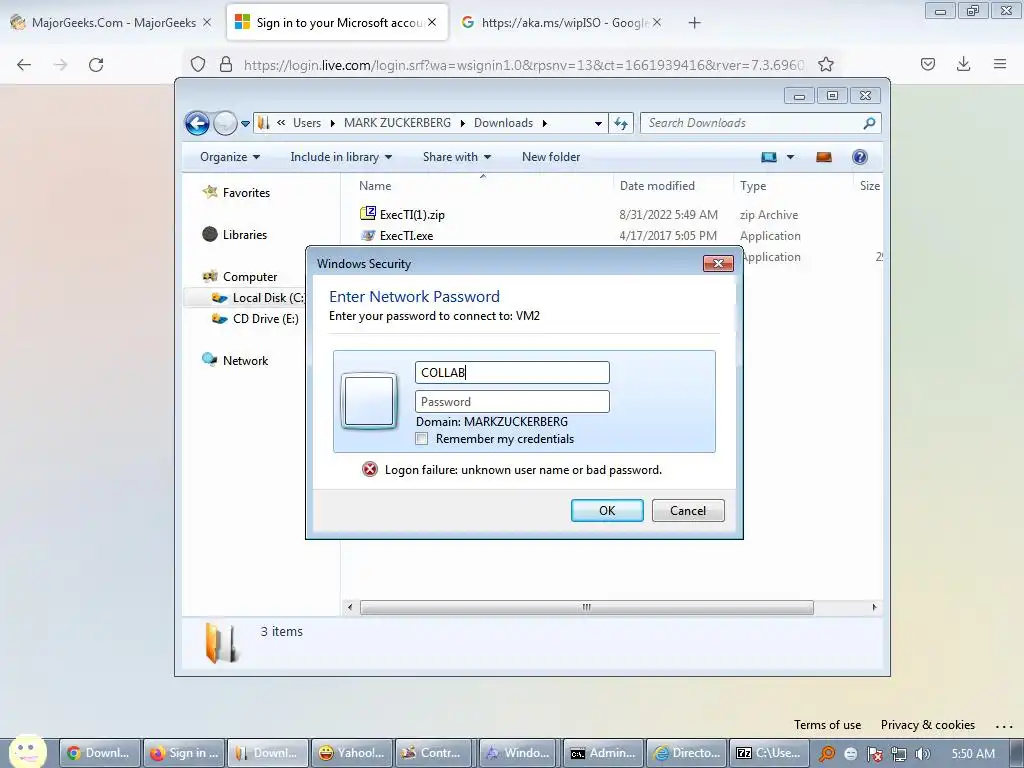
Task: Bookmark this page with the star
Action: click(826, 64)
